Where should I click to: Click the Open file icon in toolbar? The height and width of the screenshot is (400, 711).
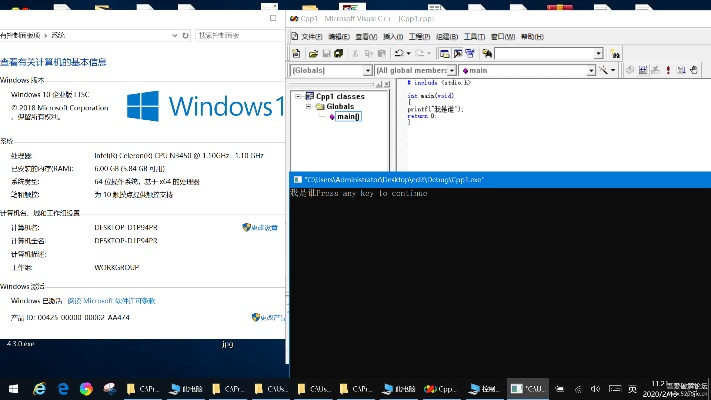coord(313,53)
